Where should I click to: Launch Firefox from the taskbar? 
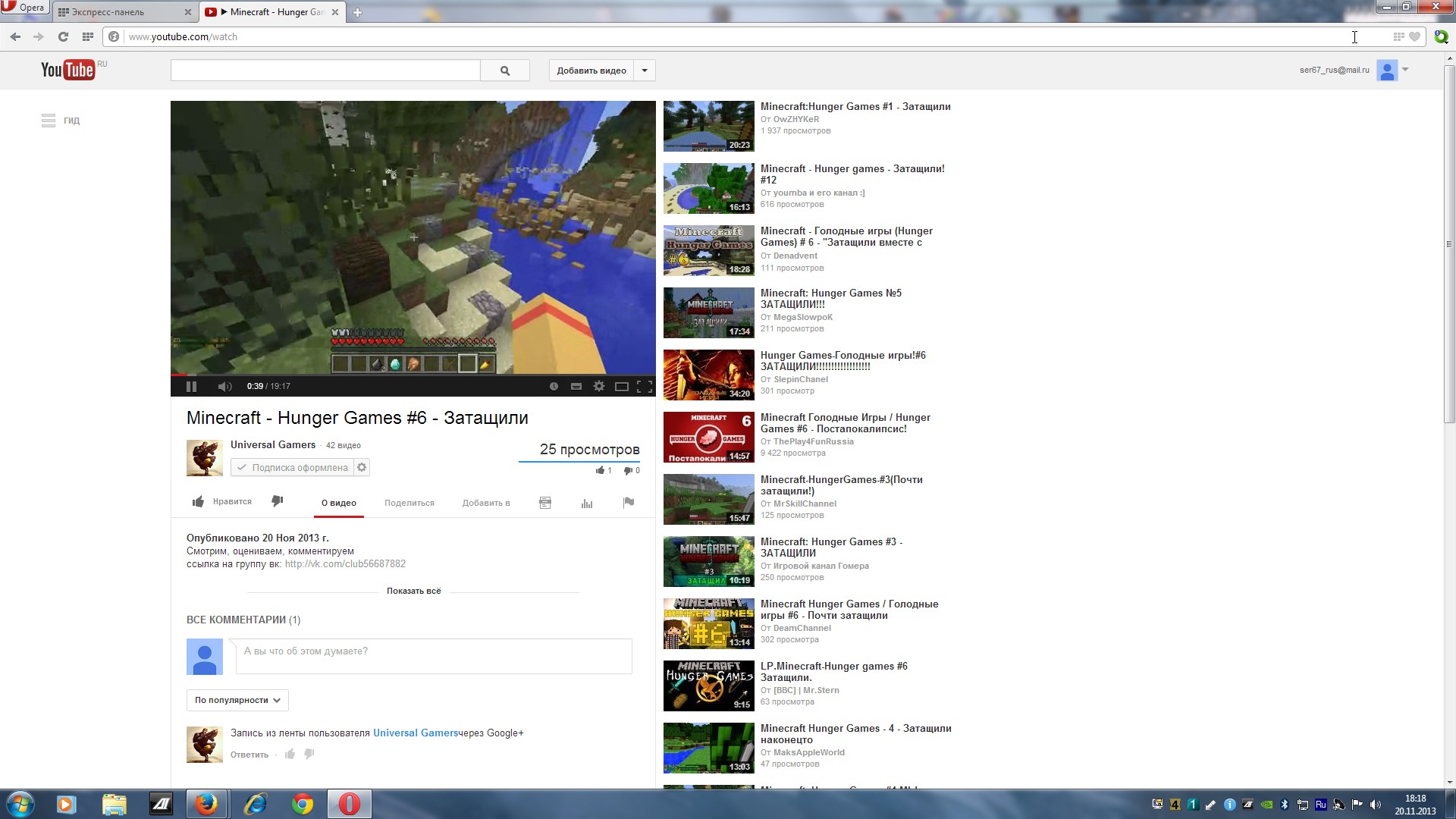coord(206,804)
